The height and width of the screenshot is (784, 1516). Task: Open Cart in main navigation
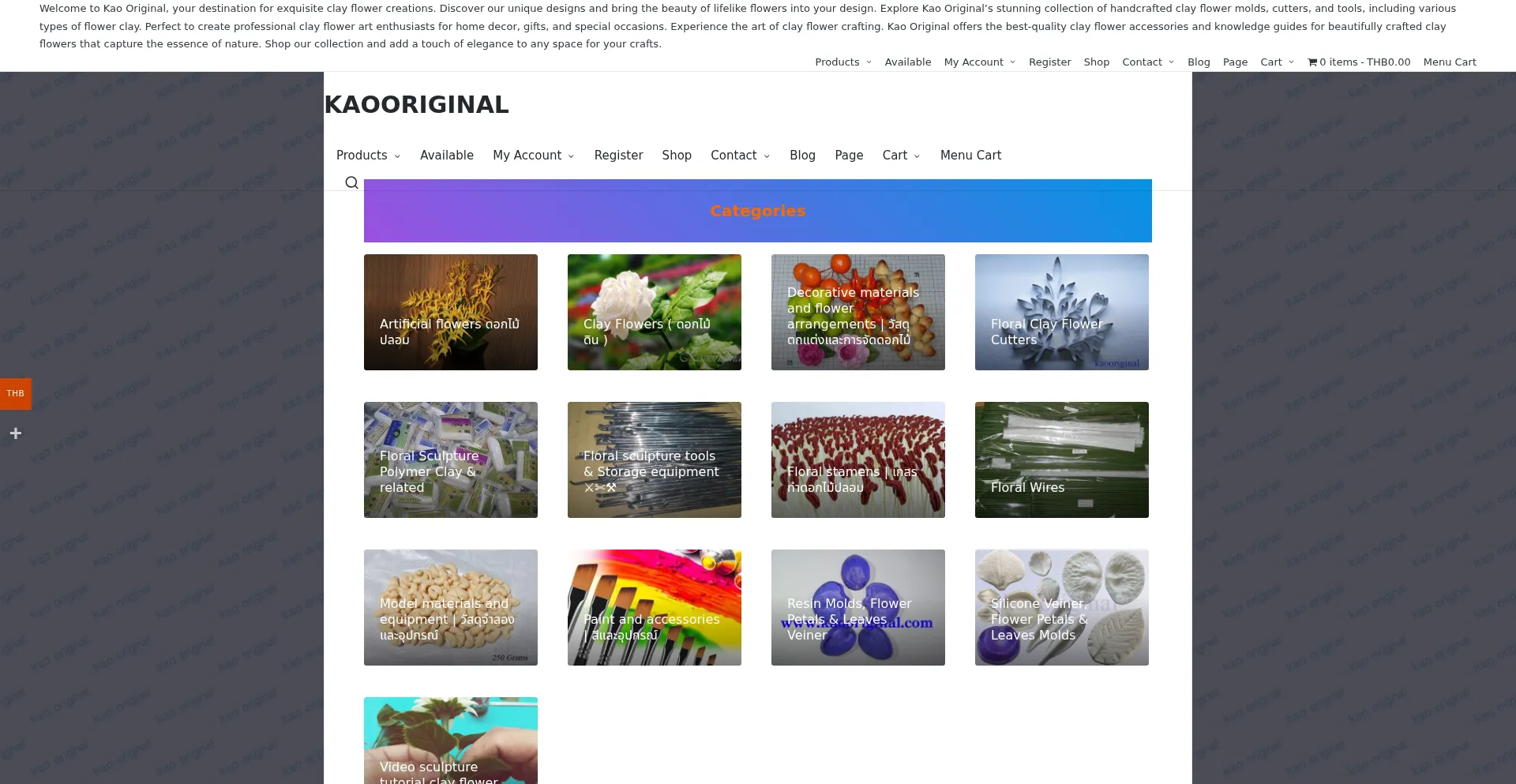pyautogui.click(x=895, y=156)
